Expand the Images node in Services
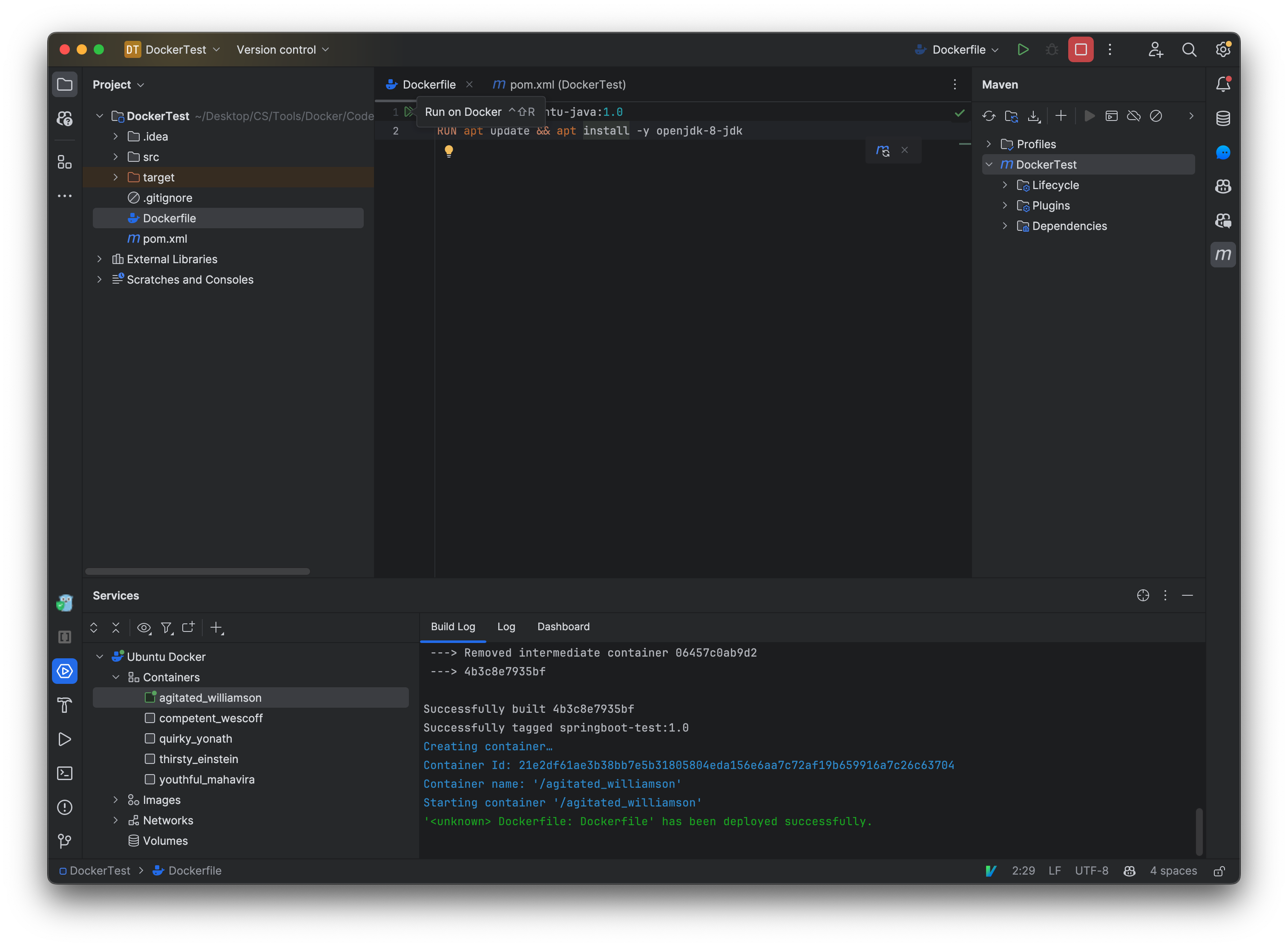The image size is (1288, 947). pyautogui.click(x=115, y=800)
